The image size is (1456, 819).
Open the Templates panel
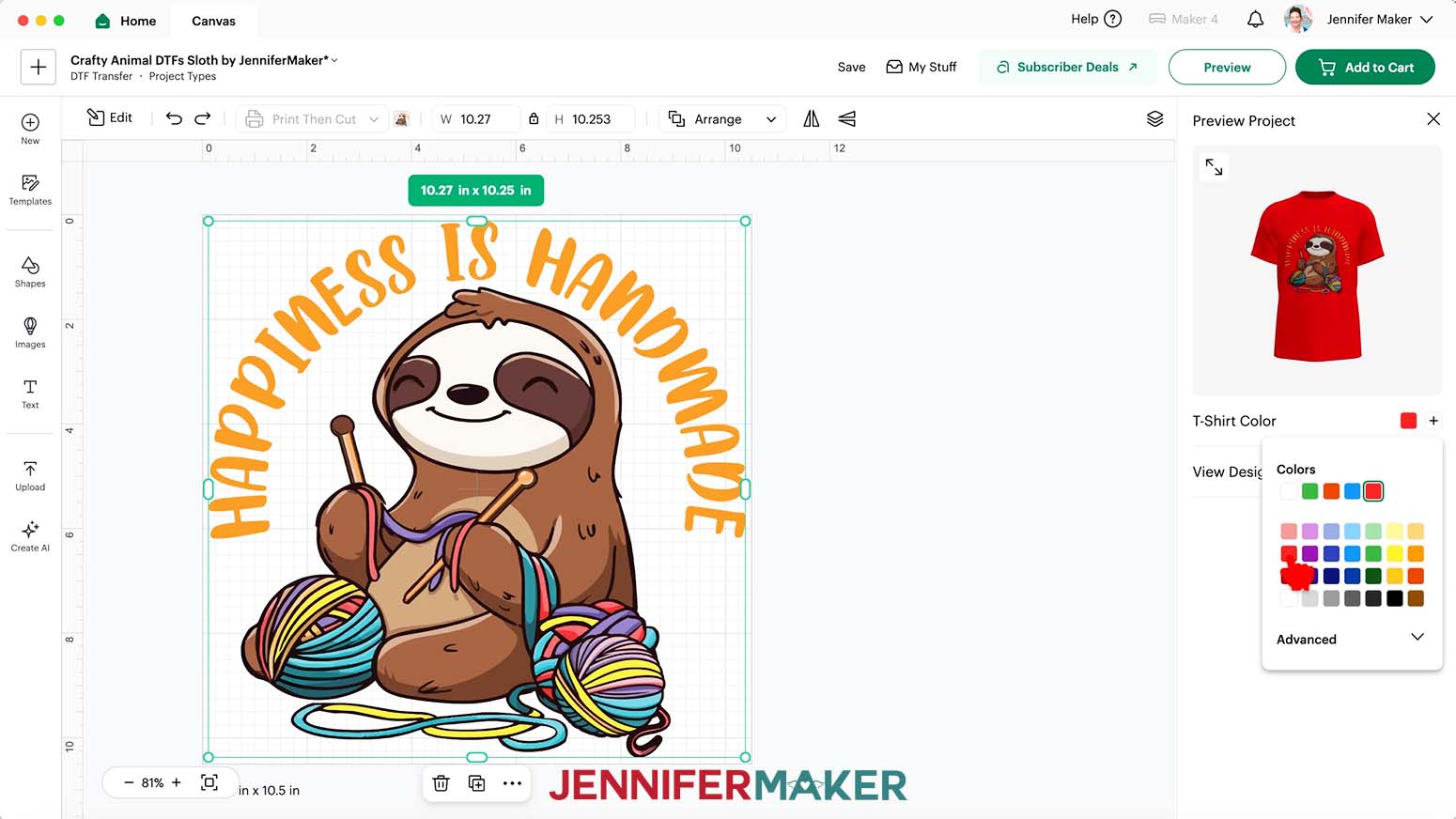coord(30,190)
